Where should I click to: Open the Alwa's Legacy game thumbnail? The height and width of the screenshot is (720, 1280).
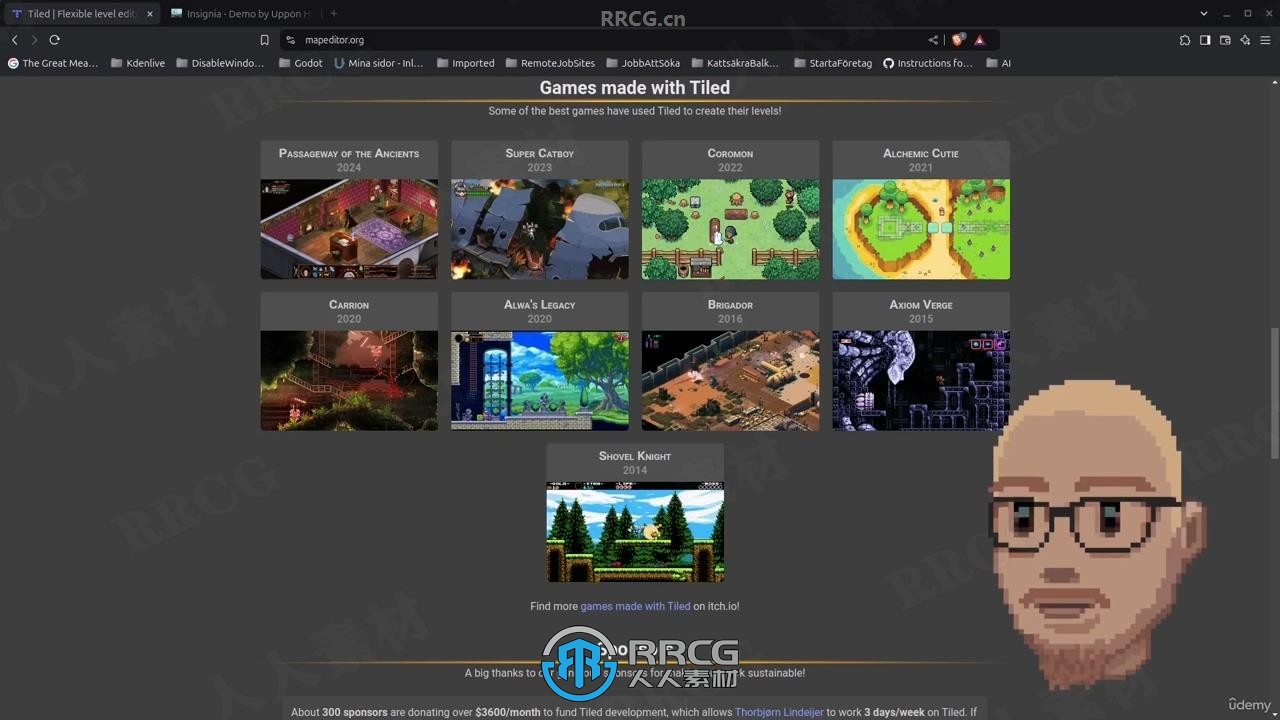coord(540,381)
